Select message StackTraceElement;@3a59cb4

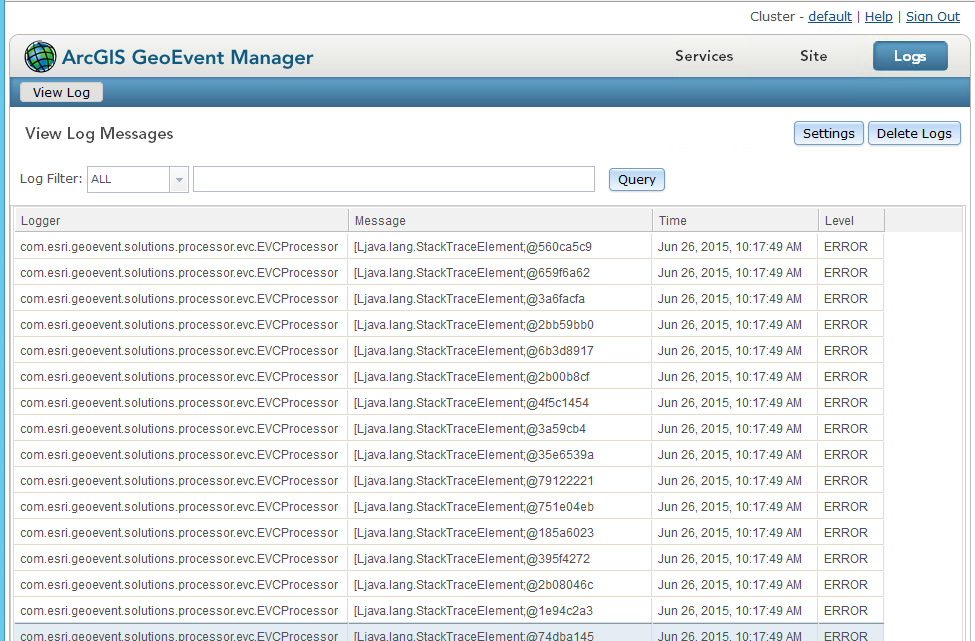point(470,430)
